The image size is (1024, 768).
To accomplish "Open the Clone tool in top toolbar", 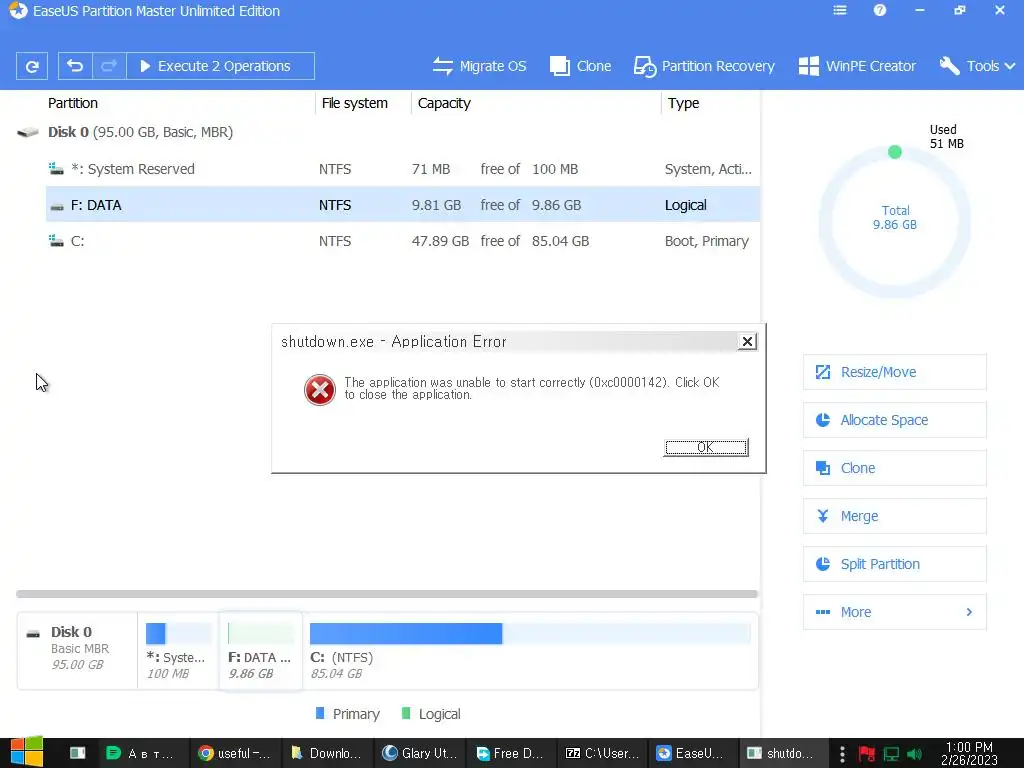I will point(581,66).
